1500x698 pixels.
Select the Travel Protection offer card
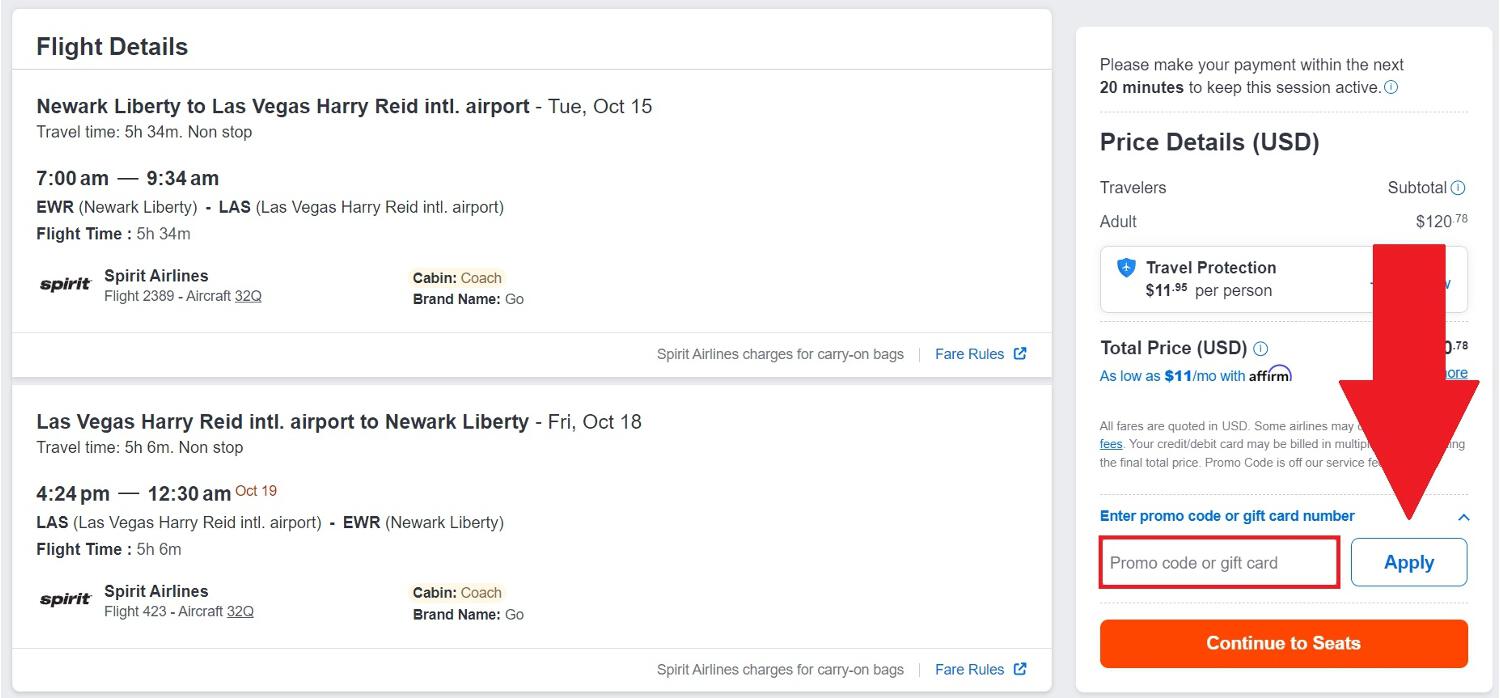point(1284,279)
